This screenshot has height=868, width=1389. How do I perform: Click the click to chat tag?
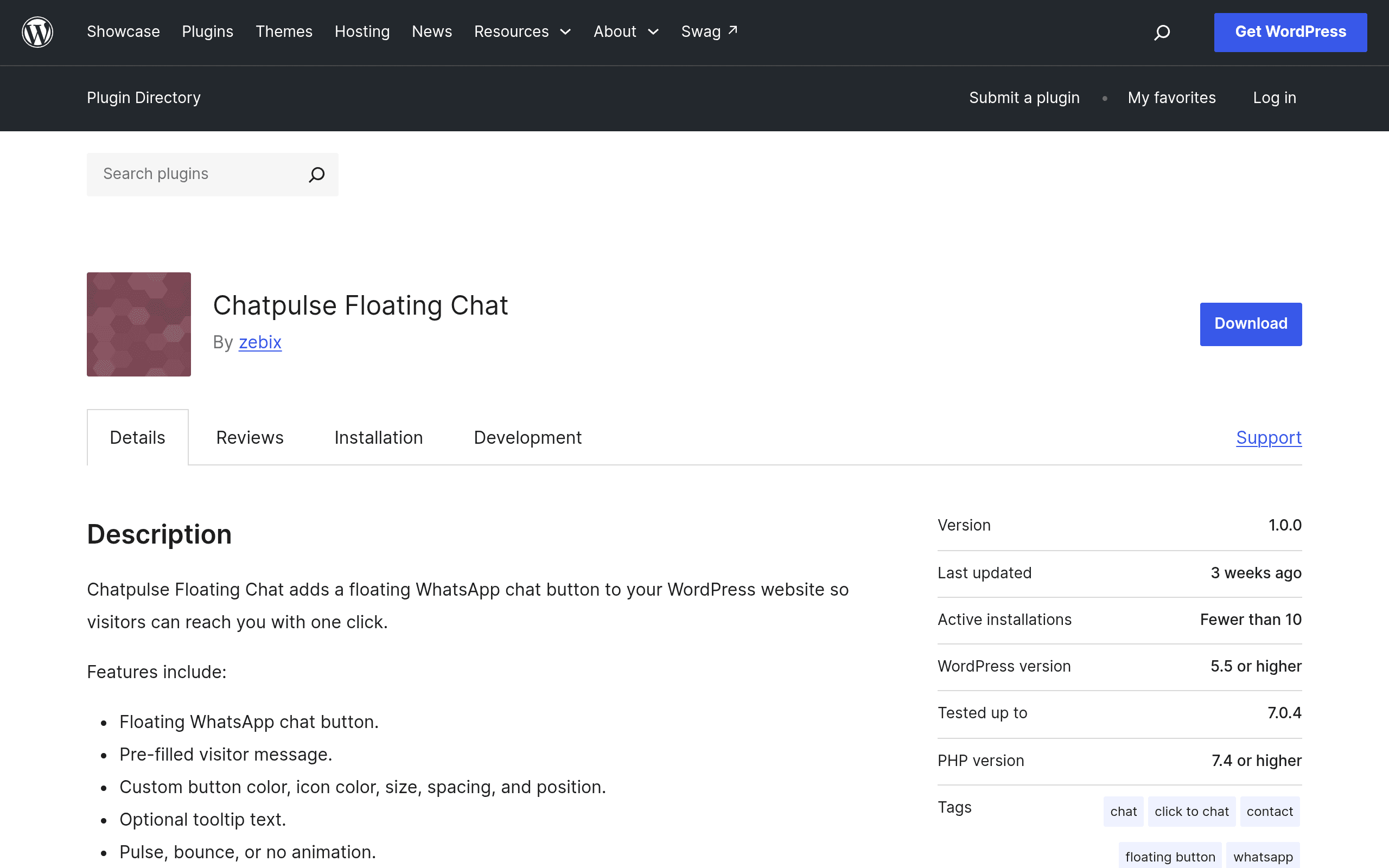click(1192, 811)
